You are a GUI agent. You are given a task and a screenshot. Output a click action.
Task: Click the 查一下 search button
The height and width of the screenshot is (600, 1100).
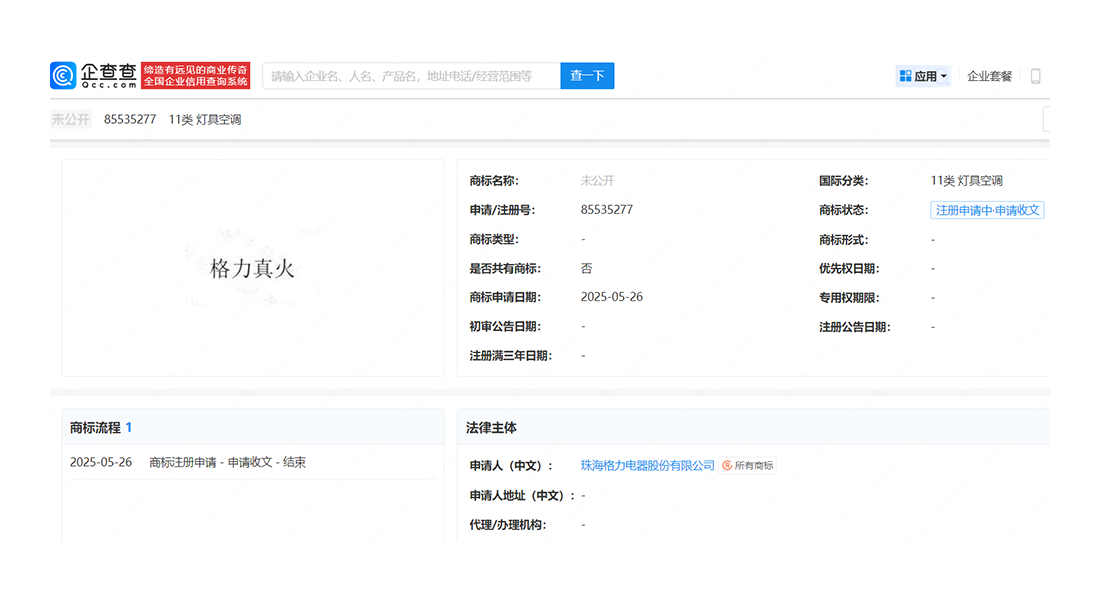(x=587, y=76)
